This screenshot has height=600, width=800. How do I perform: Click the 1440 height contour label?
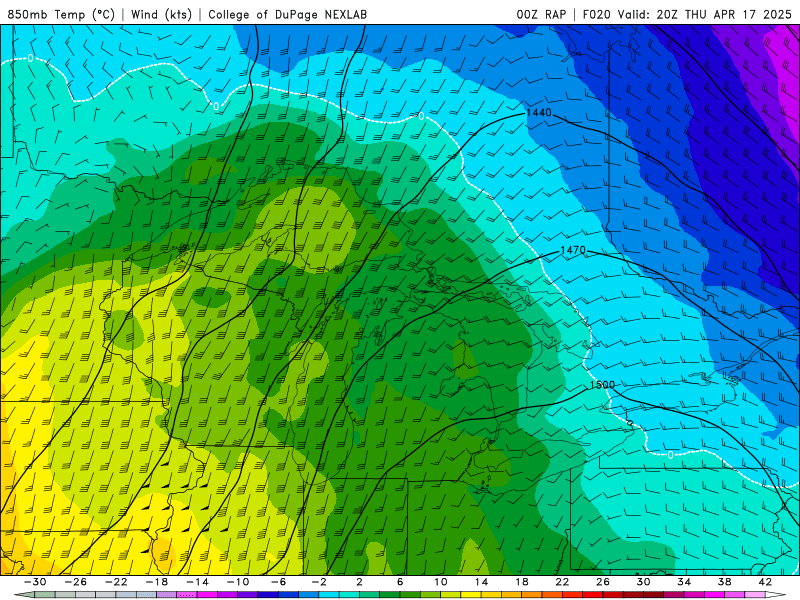pos(539,112)
